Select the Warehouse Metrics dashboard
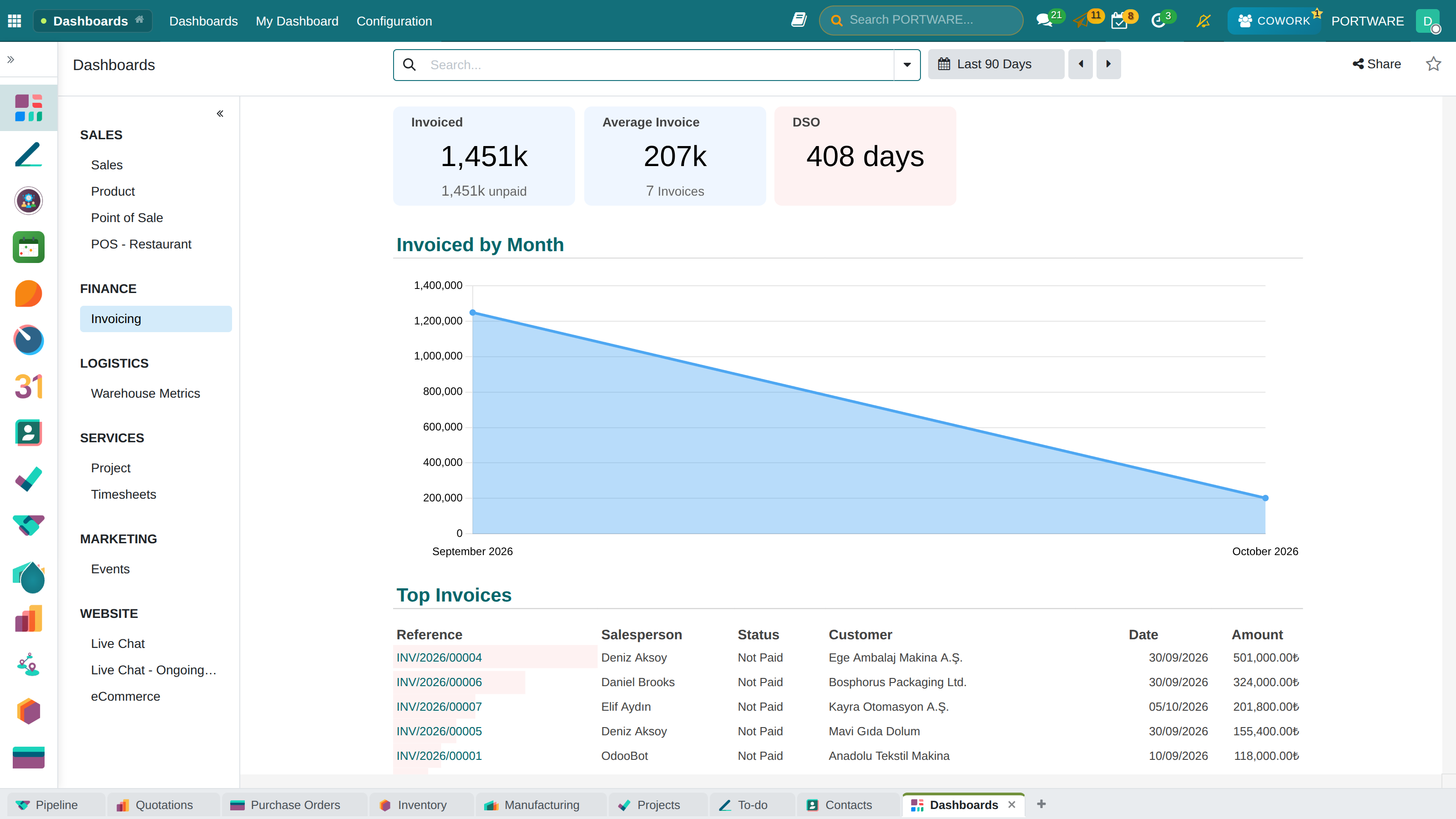 (145, 394)
